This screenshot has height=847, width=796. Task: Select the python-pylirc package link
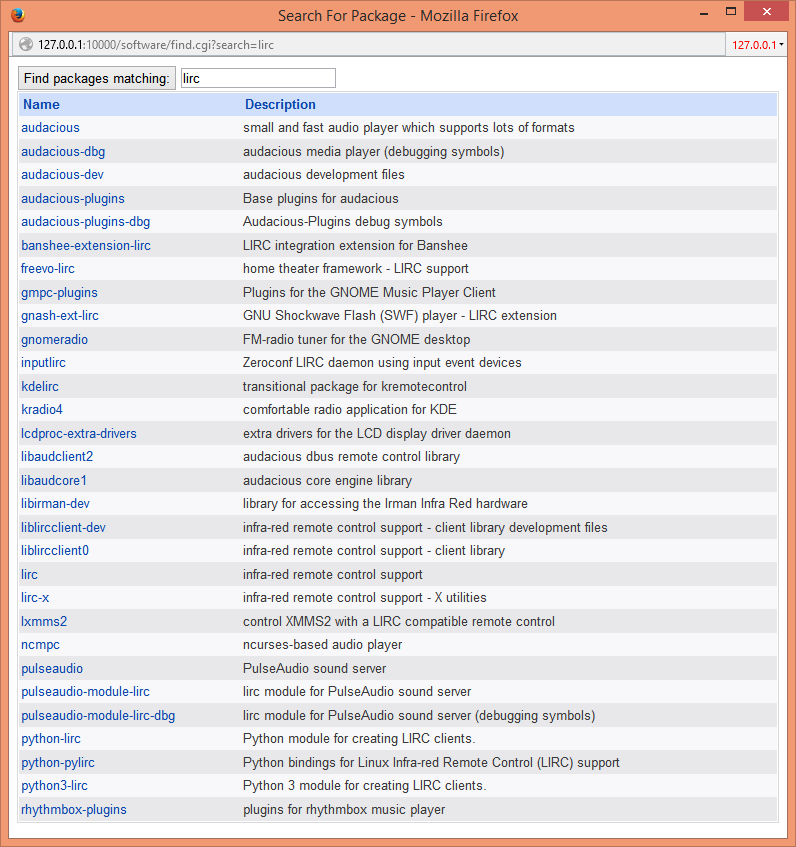[x=58, y=762]
